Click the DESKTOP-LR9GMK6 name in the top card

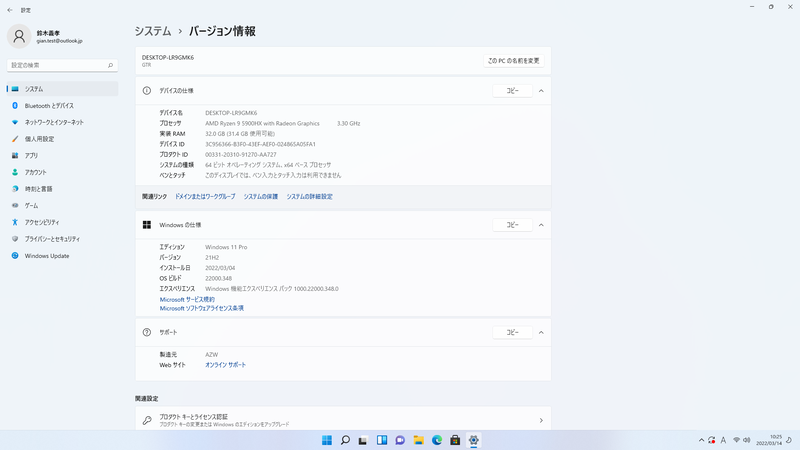pyautogui.click(x=168, y=58)
